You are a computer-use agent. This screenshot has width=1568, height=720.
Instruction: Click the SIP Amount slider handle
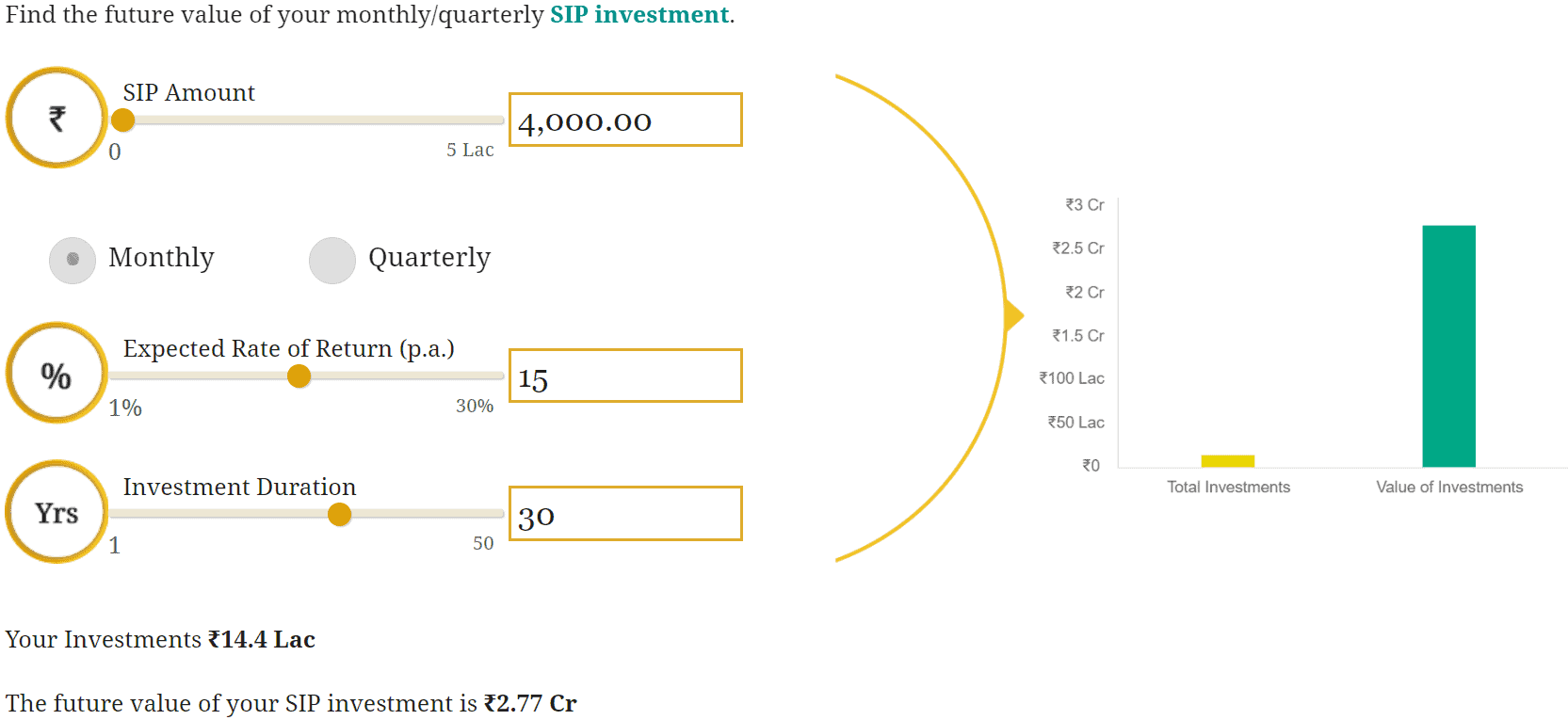[x=123, y=120]
